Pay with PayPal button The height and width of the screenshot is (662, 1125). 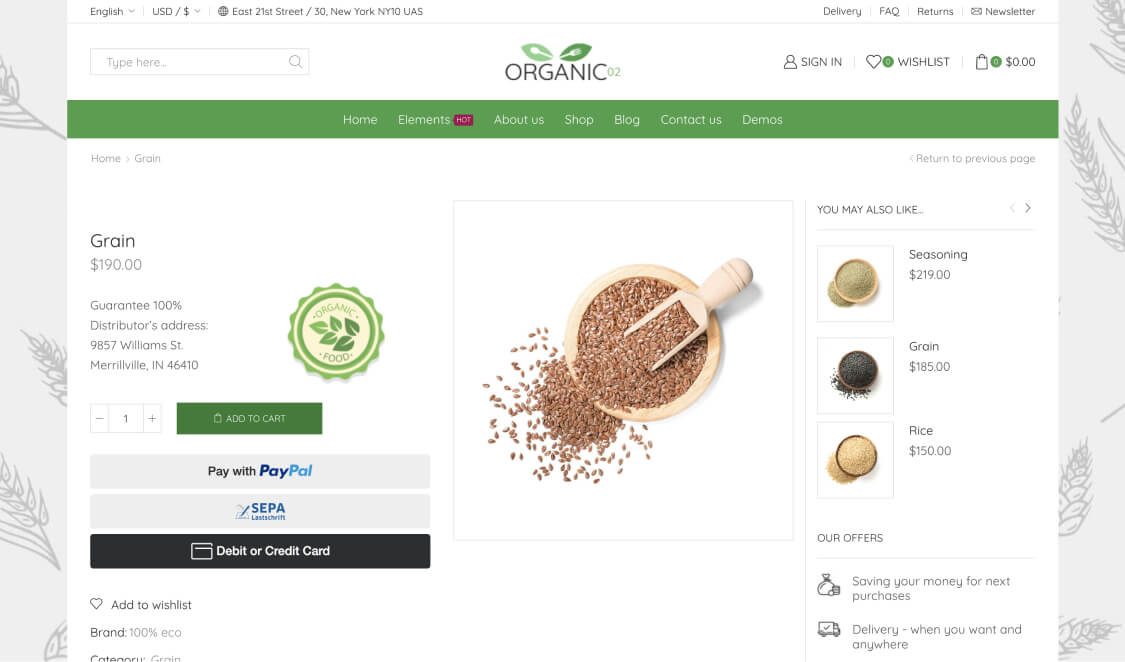[x=260, y=471]
